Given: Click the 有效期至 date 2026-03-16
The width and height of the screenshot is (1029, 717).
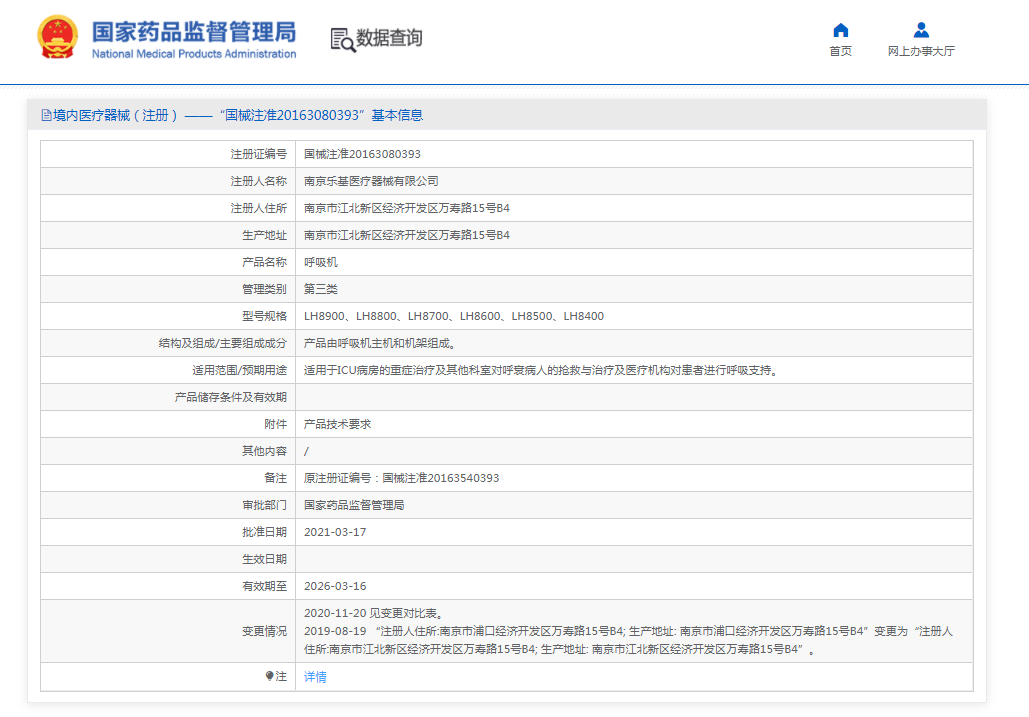Looking at the screenshot, I should click(x=334, y=585).
